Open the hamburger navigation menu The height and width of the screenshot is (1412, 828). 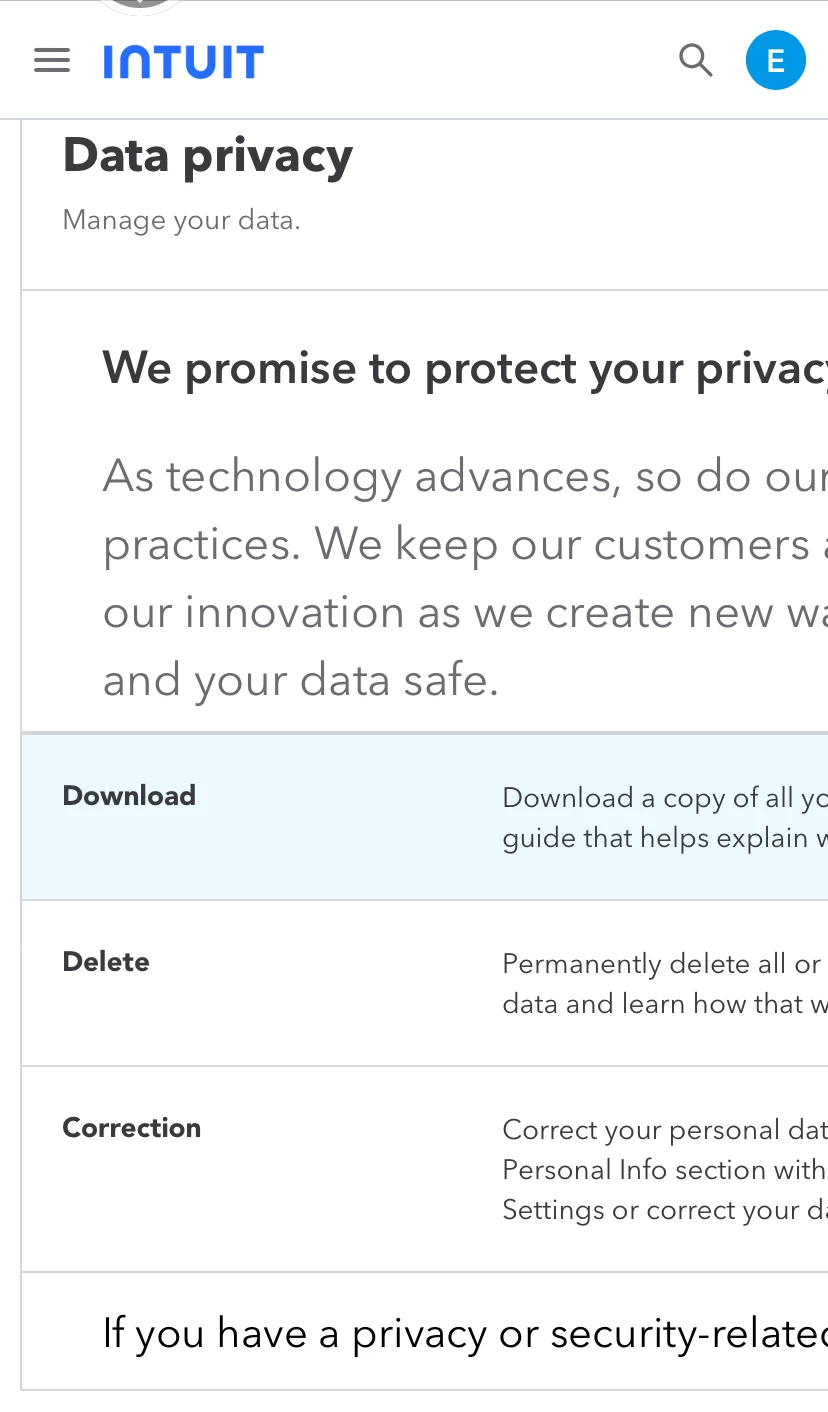click(52, 61)
